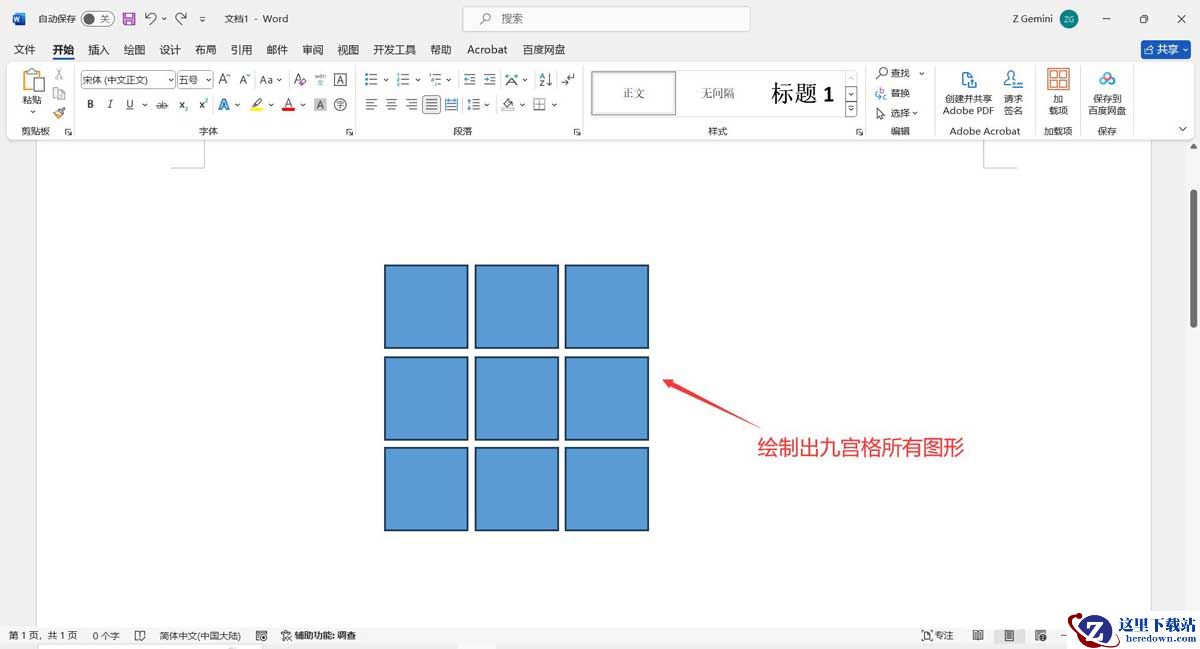Show or hide paragraph marks

pyautogui.click(x=568, y=79)
